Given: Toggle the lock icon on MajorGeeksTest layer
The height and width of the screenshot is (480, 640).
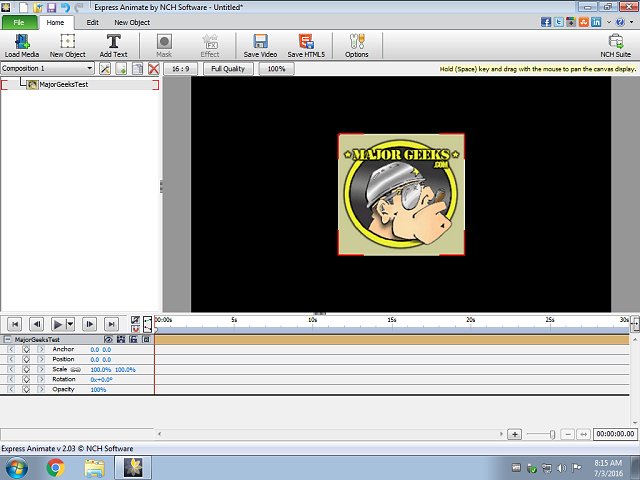Looking at the screenshot, I should pos(133,339).
